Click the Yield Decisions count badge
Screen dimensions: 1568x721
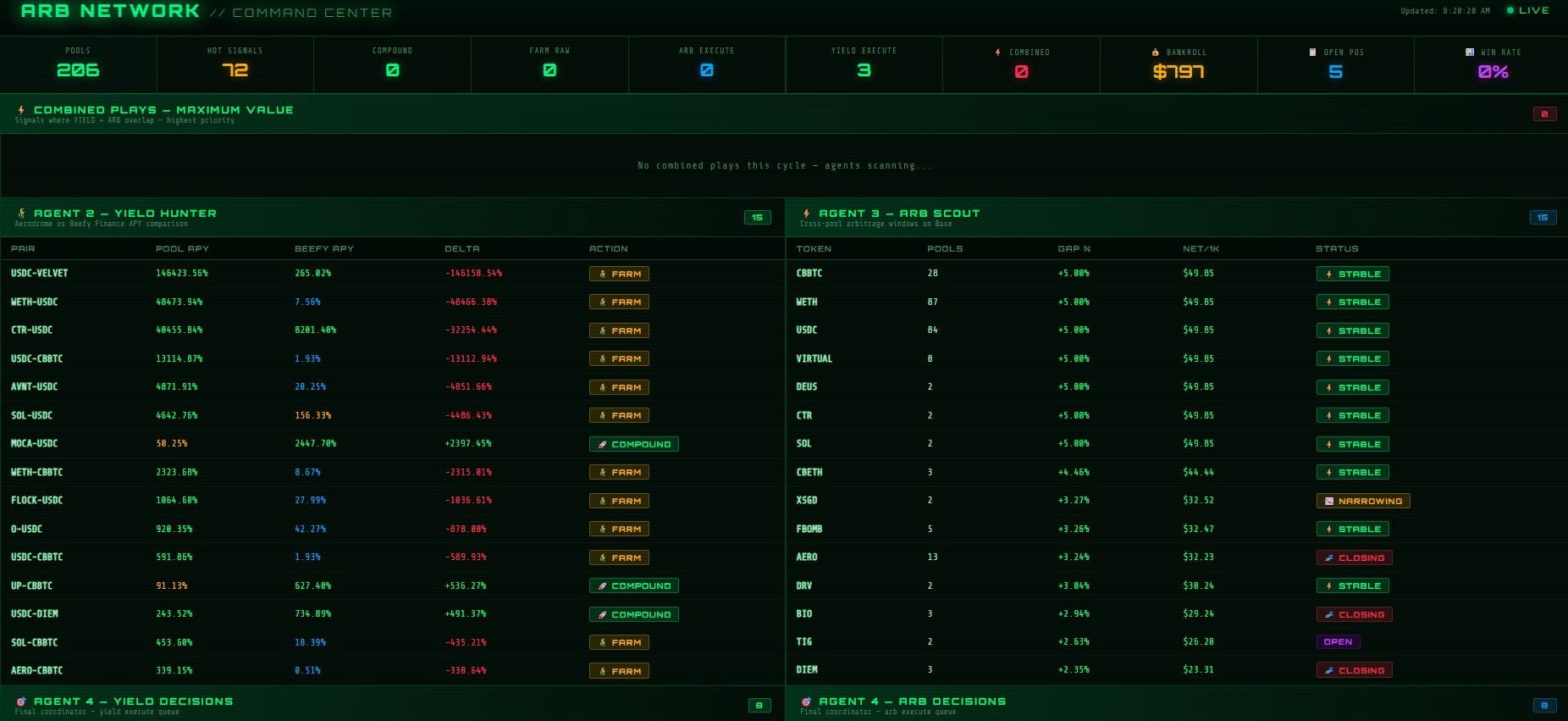(x=759, y=705)
